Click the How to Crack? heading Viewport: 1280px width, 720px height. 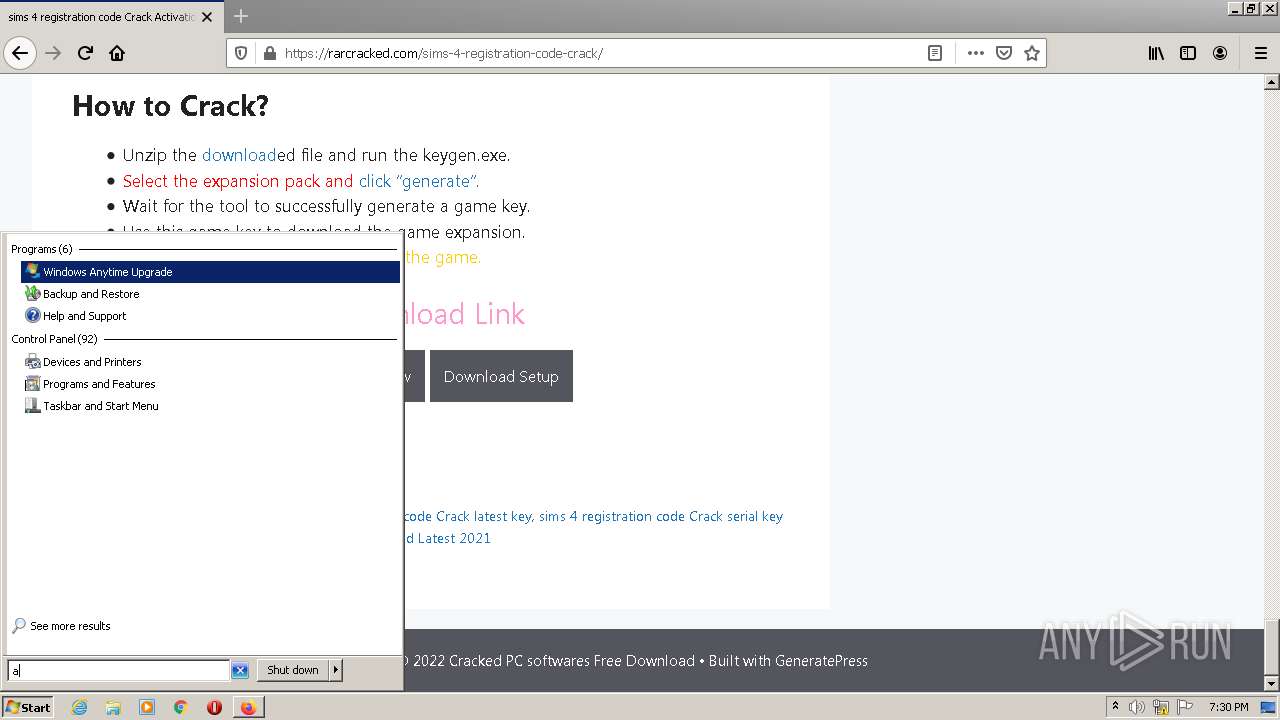170,106
